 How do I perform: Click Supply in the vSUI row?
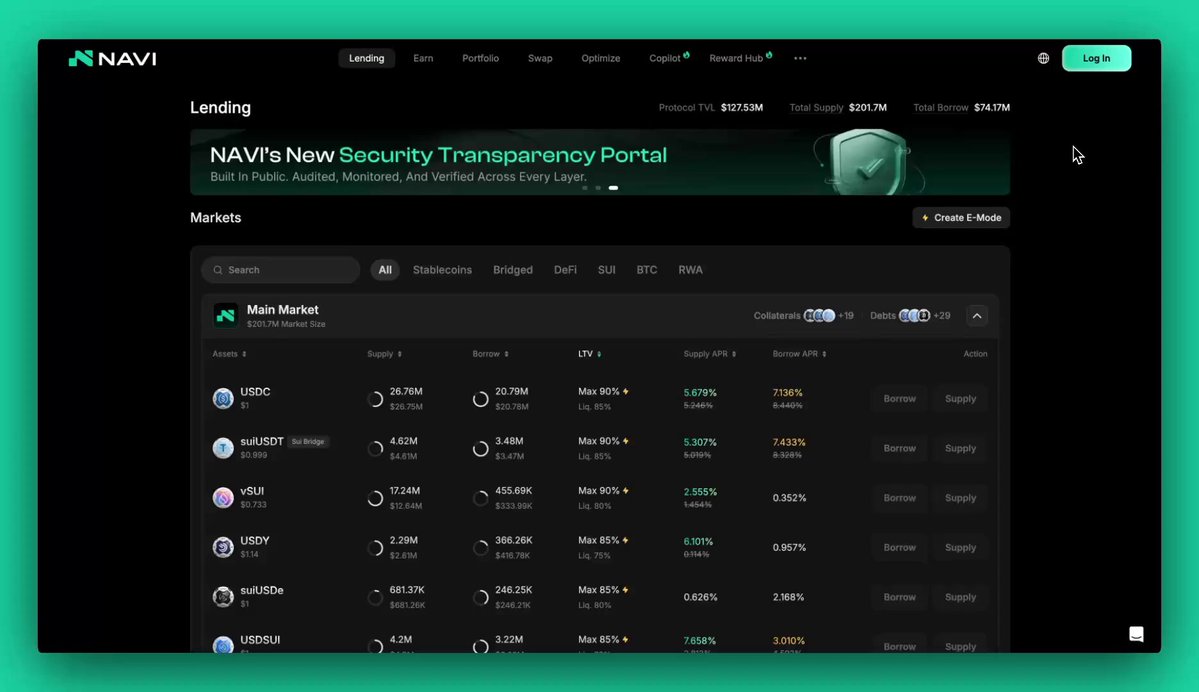click(960, 498)
